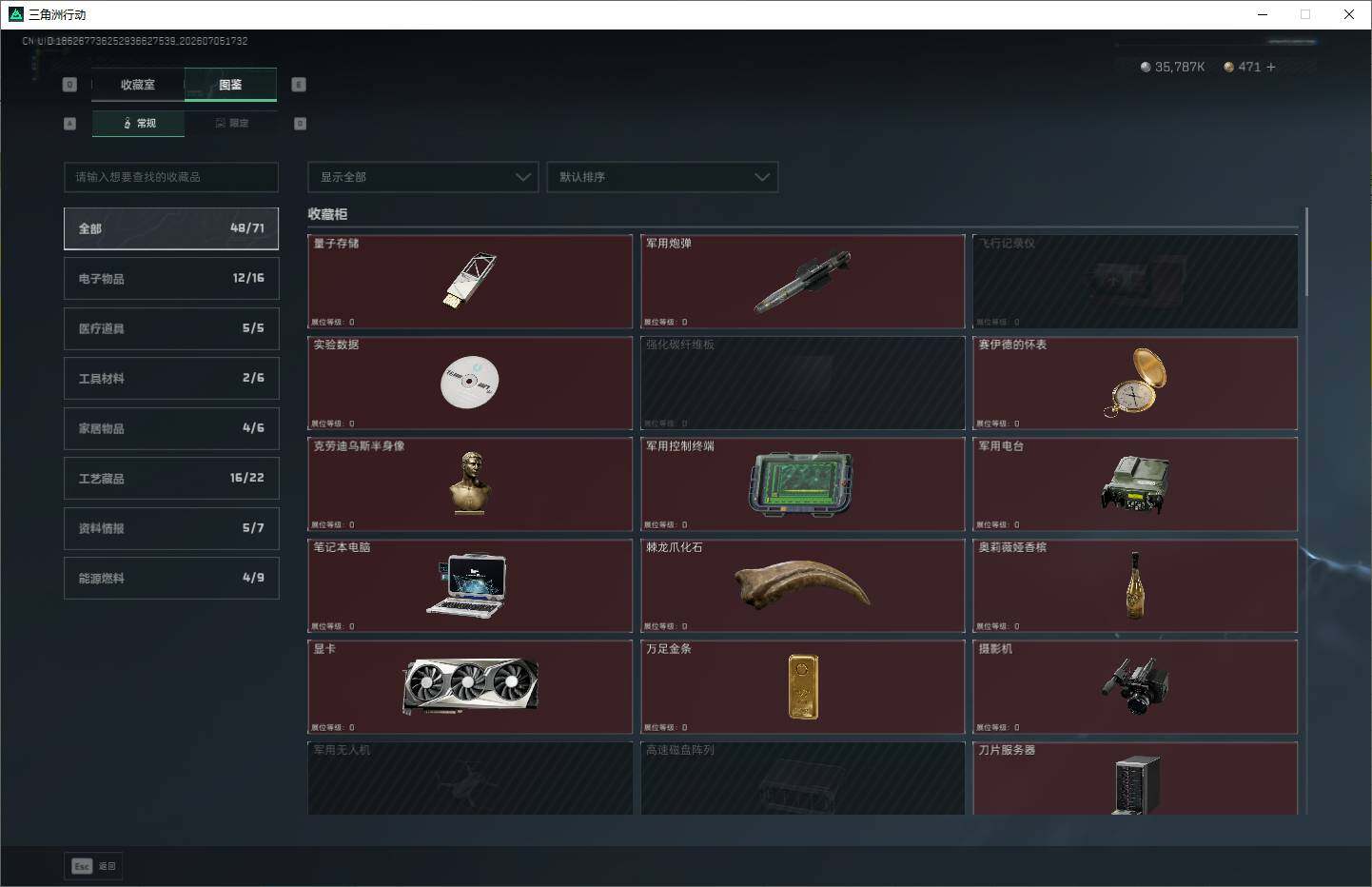Image resolution: width=1372 pixels, height=887 pixels.
Task: Select the 军用炮弹 missile item icon
Action: pyautogui.click(x=802, y=282)
